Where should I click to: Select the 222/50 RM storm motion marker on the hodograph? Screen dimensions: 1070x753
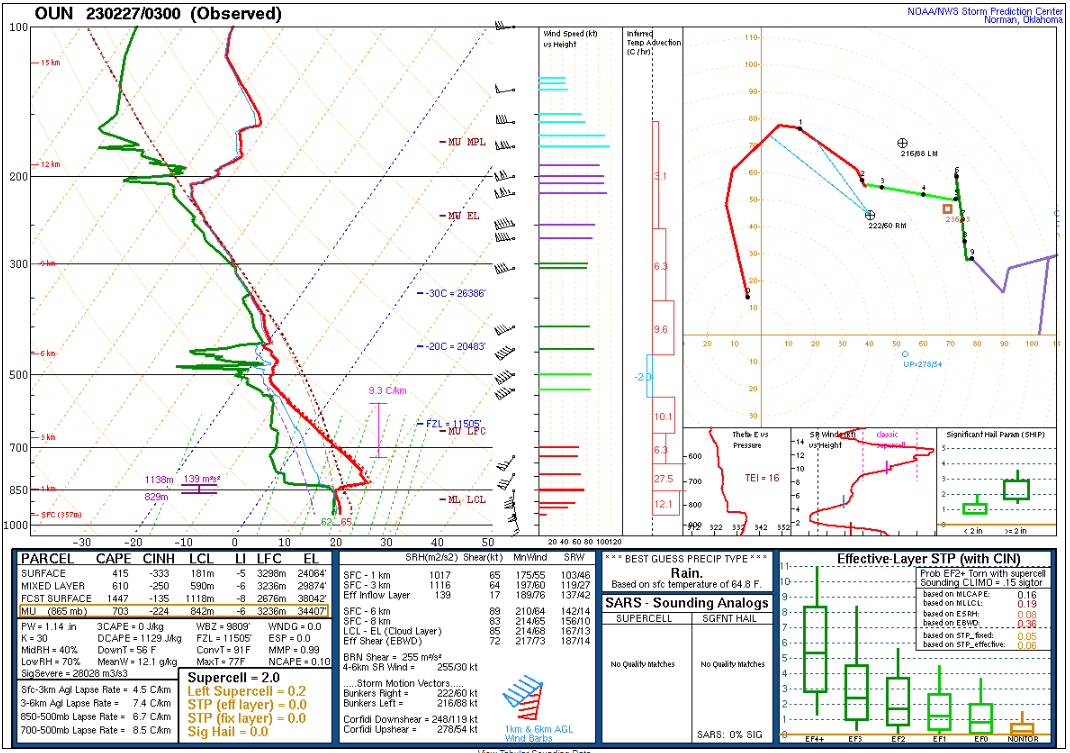point(869,213)
